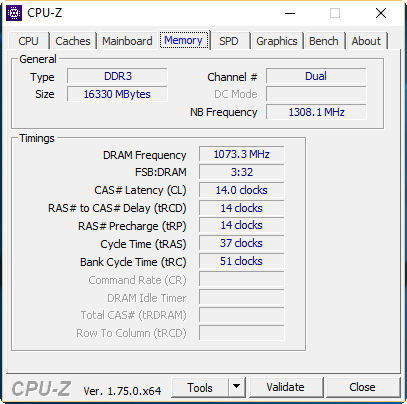This screenshot has width=407, height=404.
Task: Minimize the CPU-Z window
Action: pyautogui.click(x=290, y=13)
